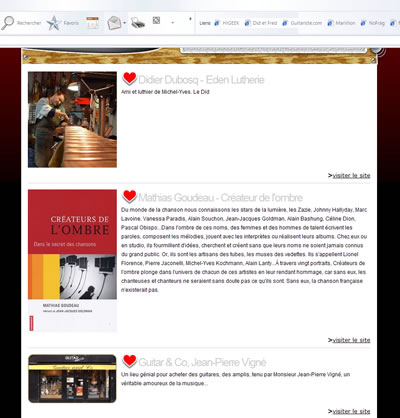This screenshot has height=418, width=400.
Task: Click the heart icon beside Mathias Goudeau
Action: point(129,196)
